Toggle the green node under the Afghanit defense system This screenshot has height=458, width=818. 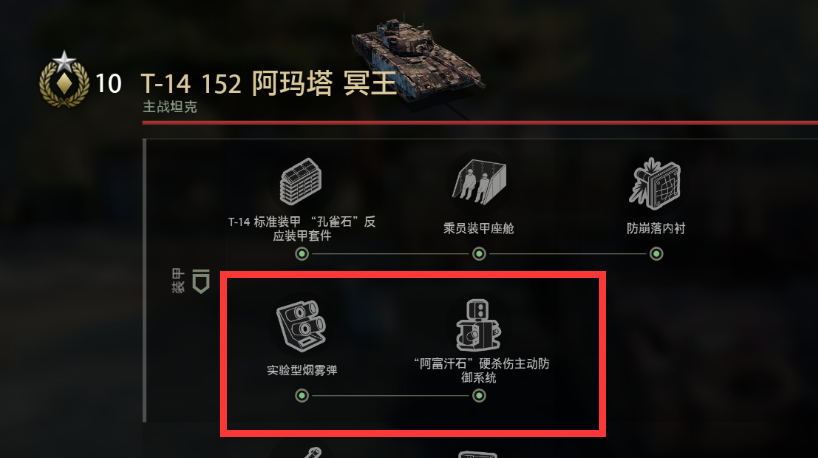[479, 396]
